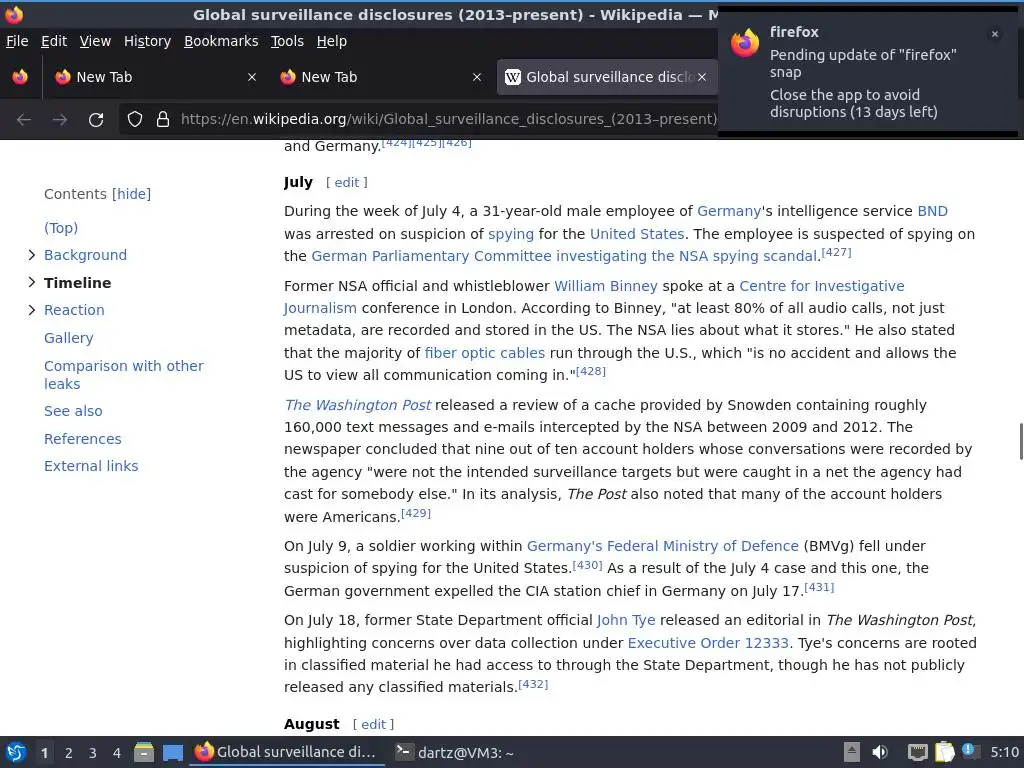
Task: Dismiss the firefox snap update notification
Action: (995, 34)
